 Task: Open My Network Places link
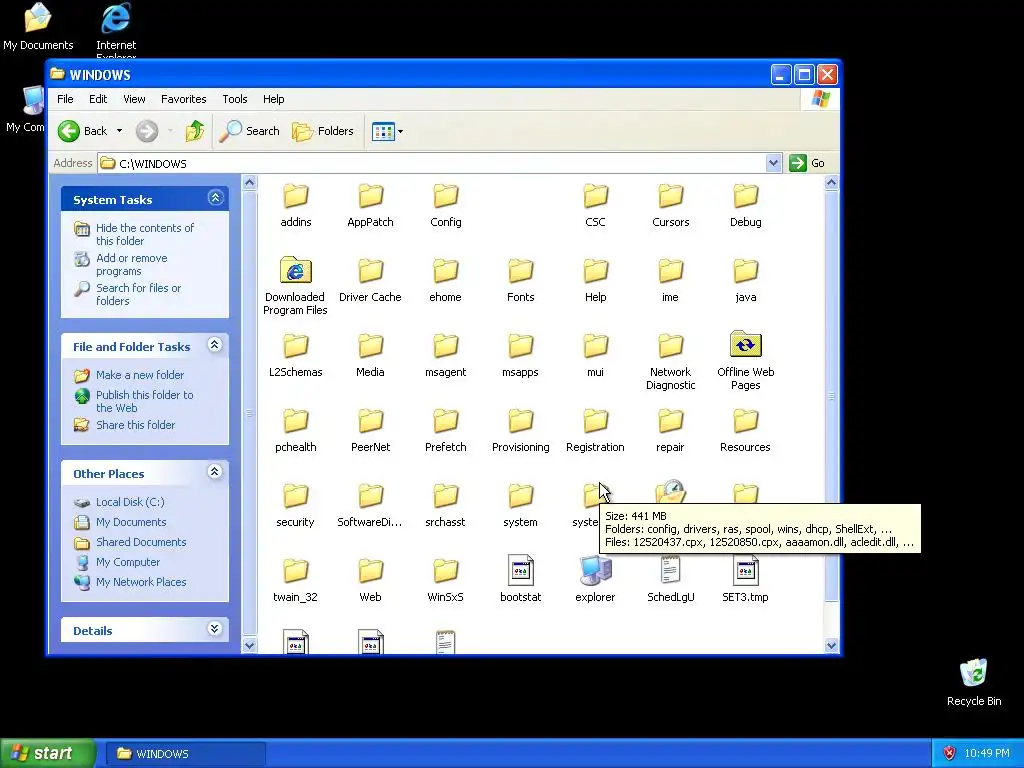click(x=141, y=583)
